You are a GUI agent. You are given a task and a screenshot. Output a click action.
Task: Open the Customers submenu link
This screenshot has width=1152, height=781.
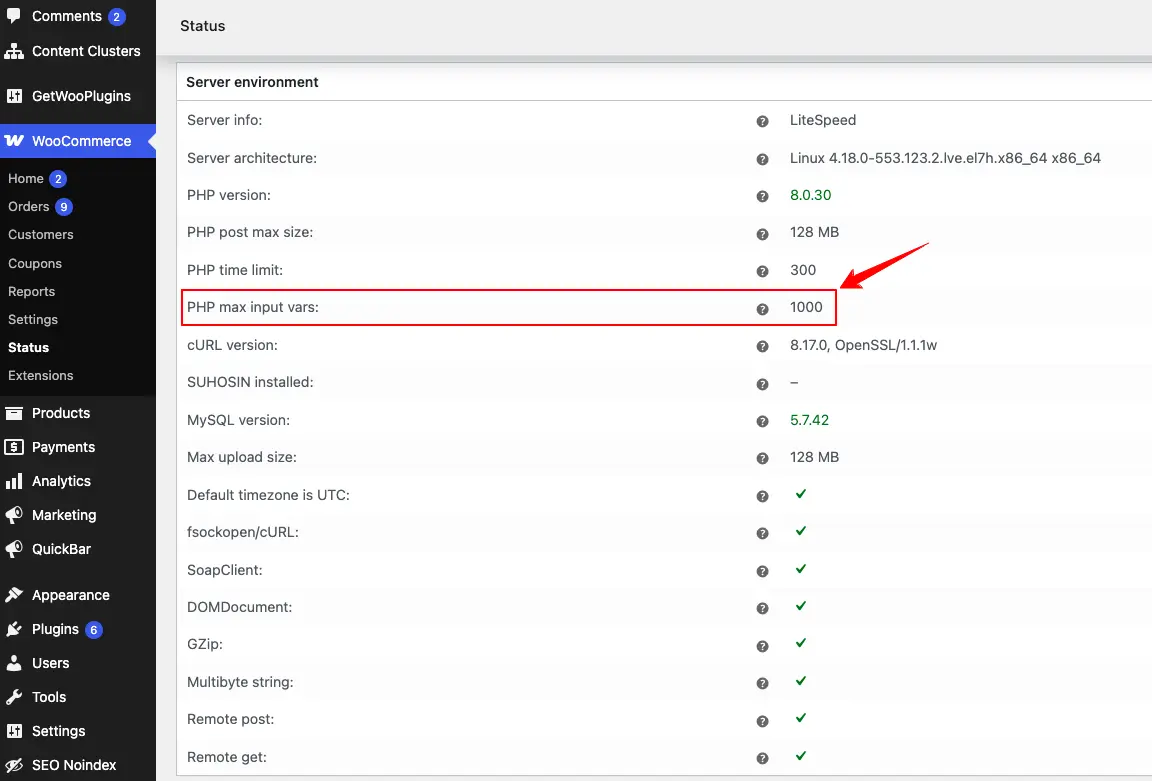[40, 234]
